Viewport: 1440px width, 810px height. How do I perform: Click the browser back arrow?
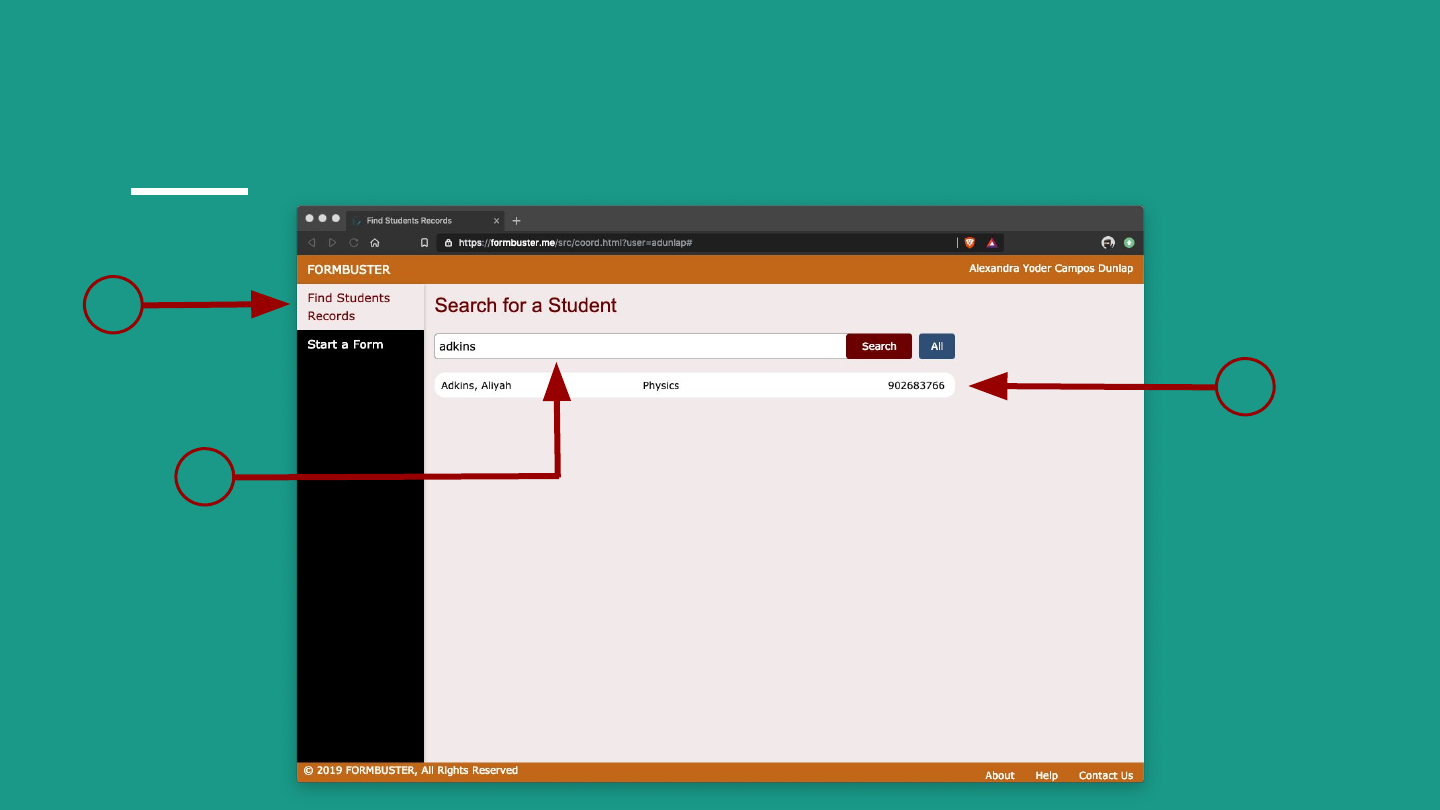click(x=311, y=243)
